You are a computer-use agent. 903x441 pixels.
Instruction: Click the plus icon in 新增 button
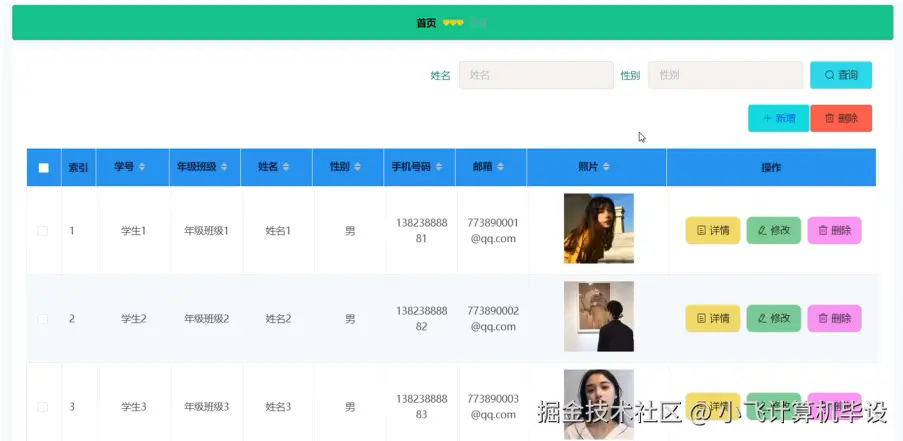click(x=767, y=118)
